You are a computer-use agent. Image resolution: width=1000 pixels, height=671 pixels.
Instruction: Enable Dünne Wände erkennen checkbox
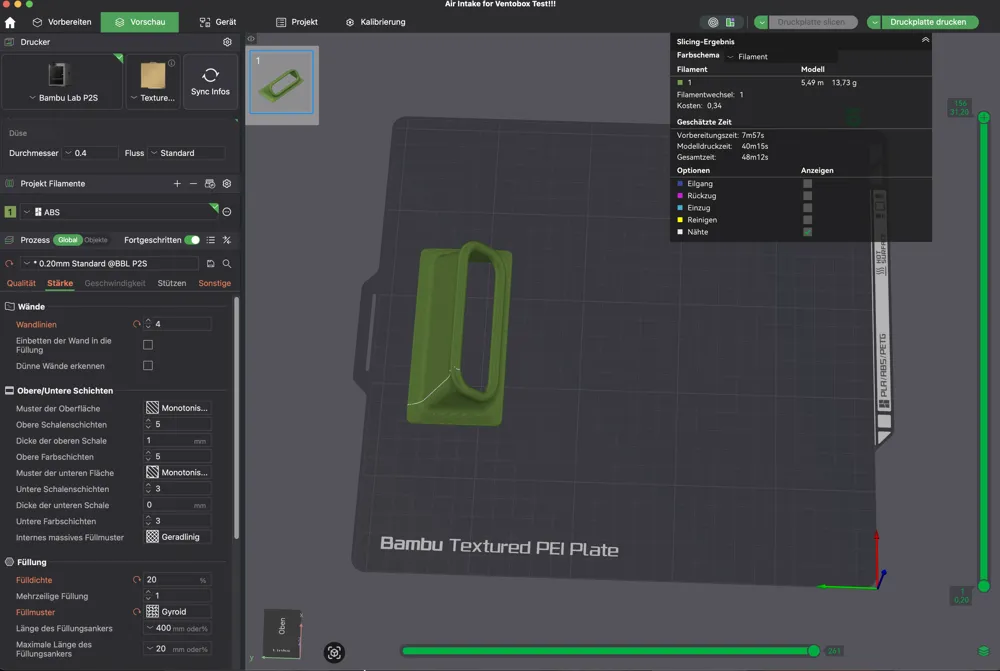148,366
